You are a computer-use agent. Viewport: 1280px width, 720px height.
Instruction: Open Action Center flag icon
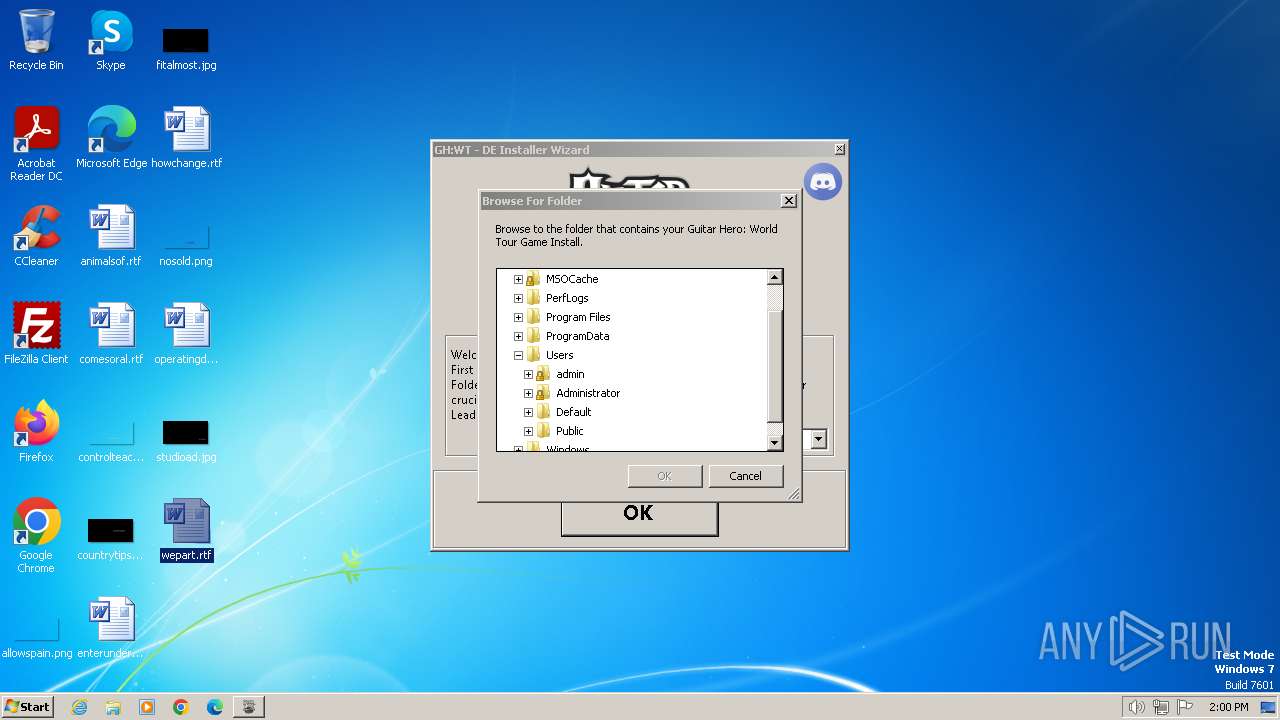1185,707
